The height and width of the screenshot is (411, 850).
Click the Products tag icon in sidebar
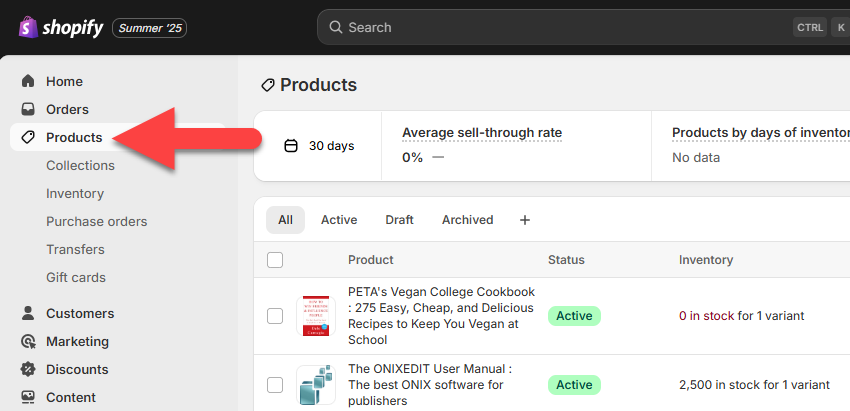pos(28,137)
